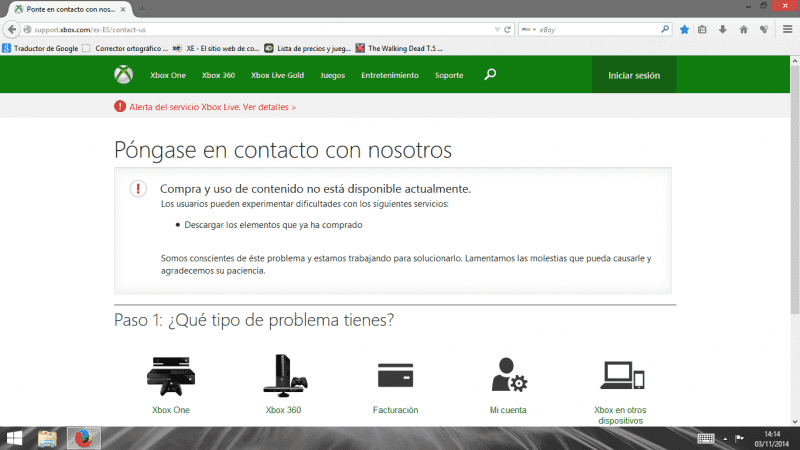The image size is (800, 450).
Task: Click the search bar magnifier icon
Action: 664,30
